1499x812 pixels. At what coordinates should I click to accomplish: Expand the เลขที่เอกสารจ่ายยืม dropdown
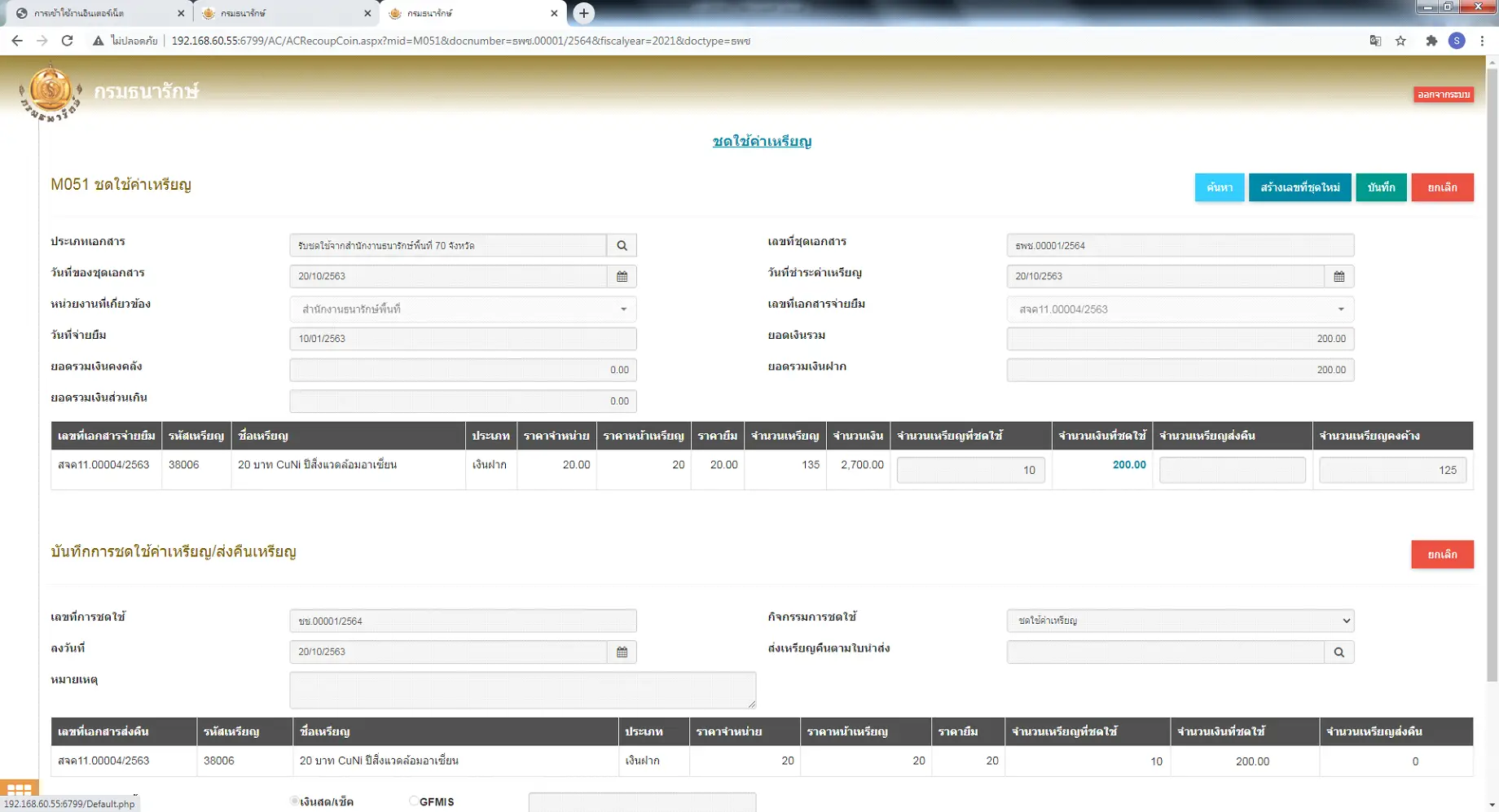click(1180, 309)
